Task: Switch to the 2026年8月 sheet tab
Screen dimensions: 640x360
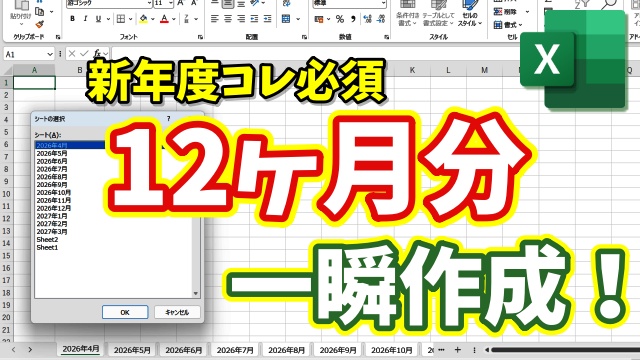Action: click(286, 350)
